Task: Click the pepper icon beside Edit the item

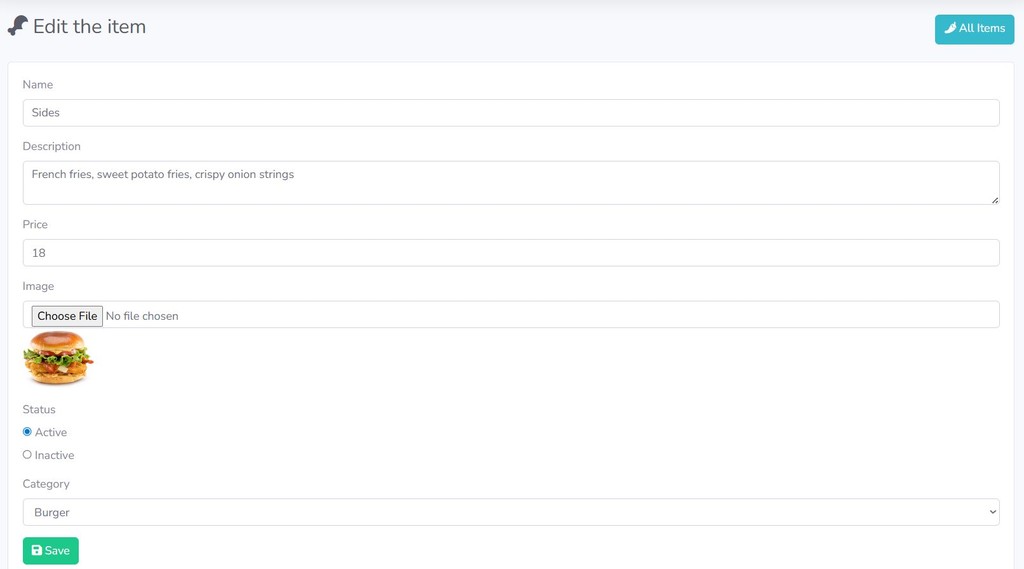Action: 18,26
